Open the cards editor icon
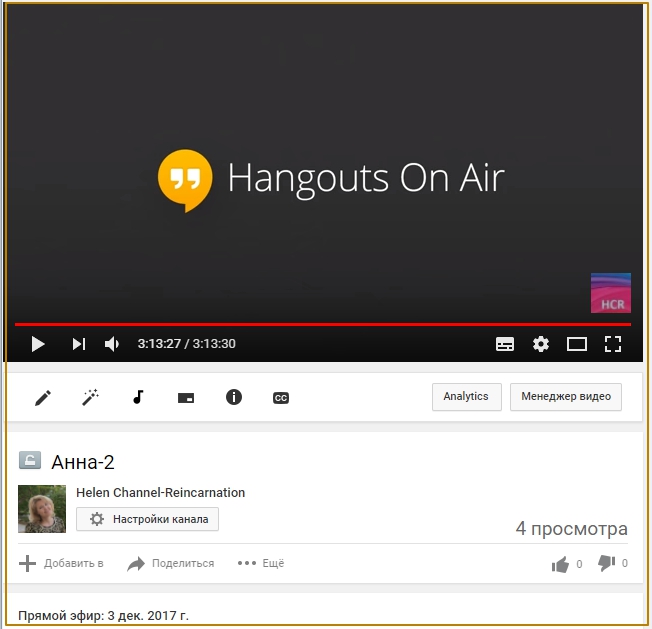This screenshot has height=629, width=652. pyautogui.click(x=186, y=397)
